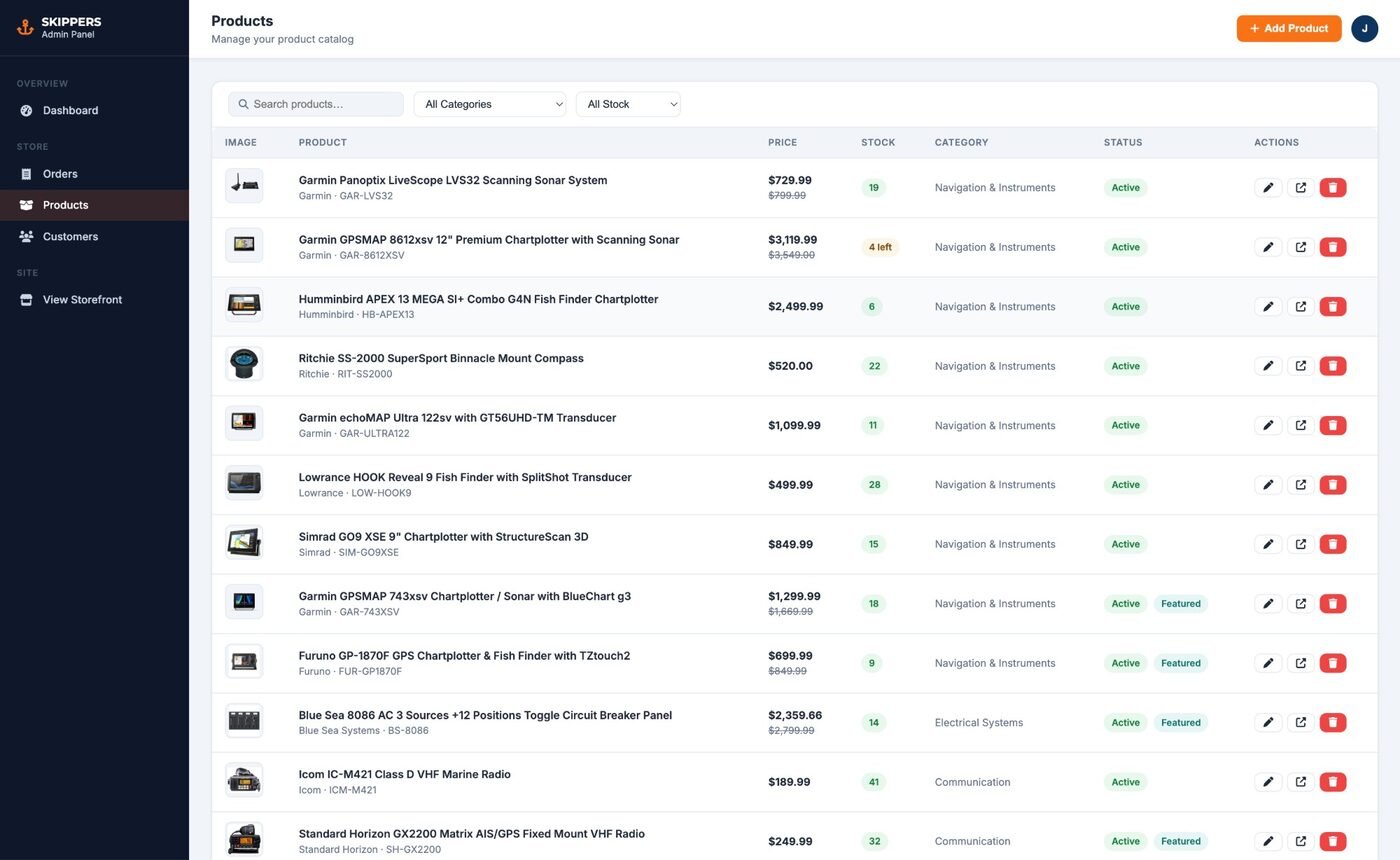Open the All Categories filter dropdown
The image size is (1400, 860).
tap(490, 104)
